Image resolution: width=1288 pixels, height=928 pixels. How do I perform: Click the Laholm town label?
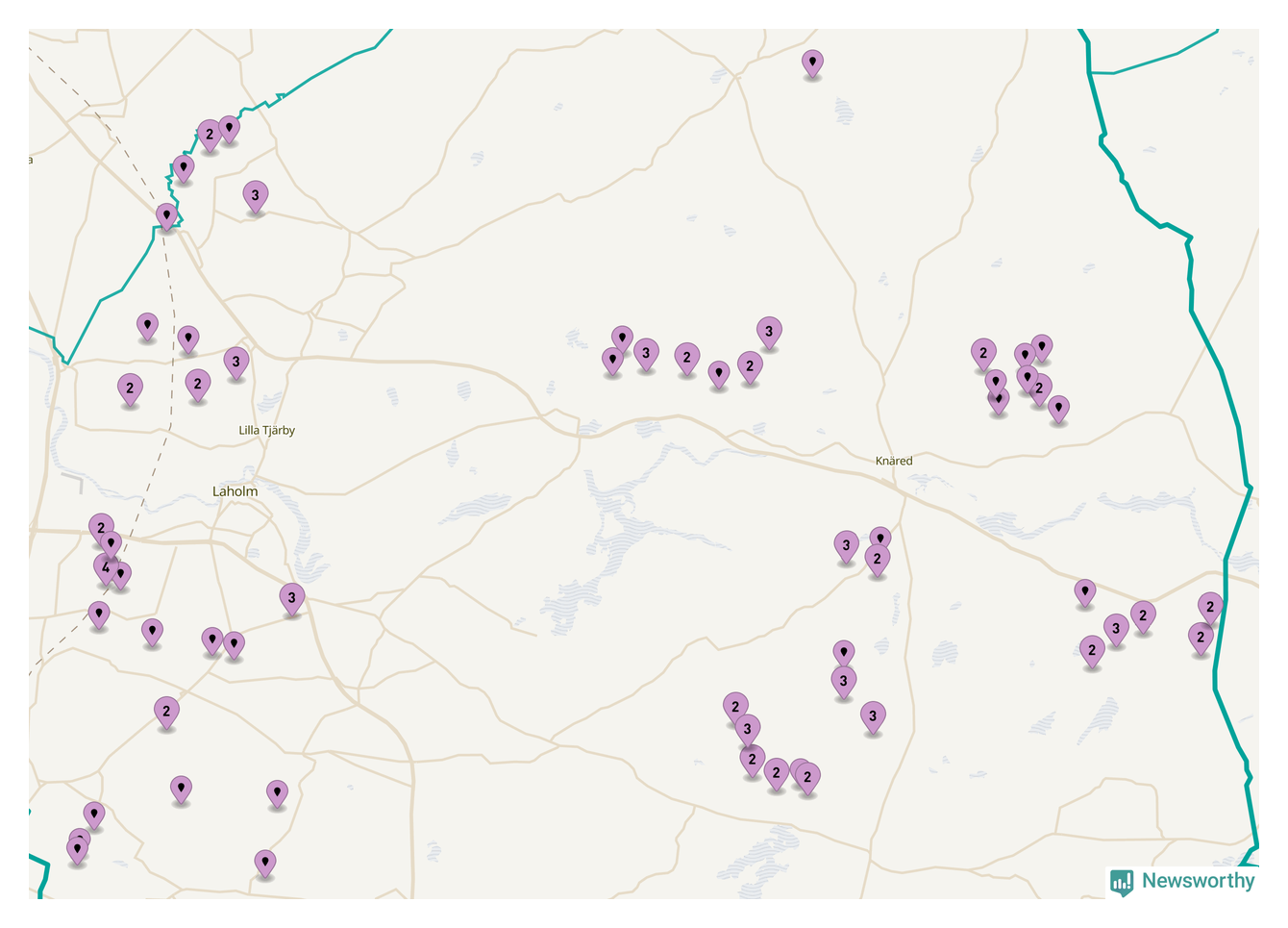point(235,491)
